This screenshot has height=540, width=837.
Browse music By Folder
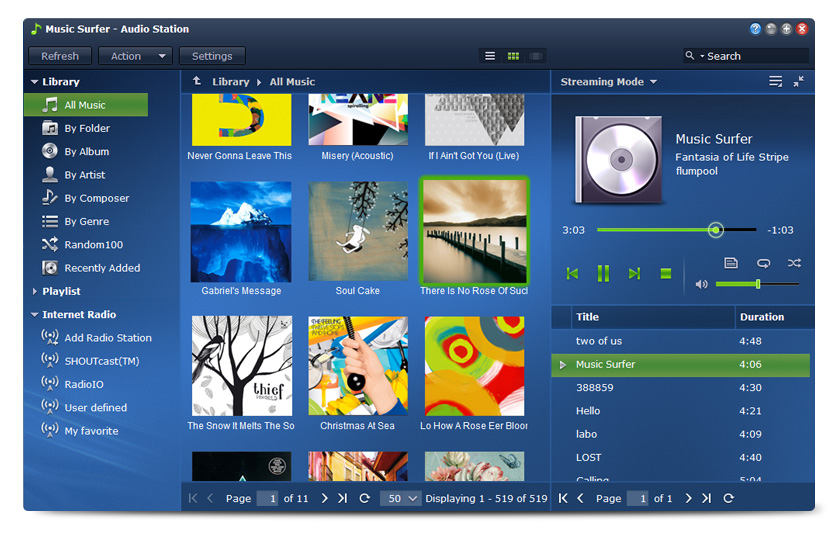[86, 128]
